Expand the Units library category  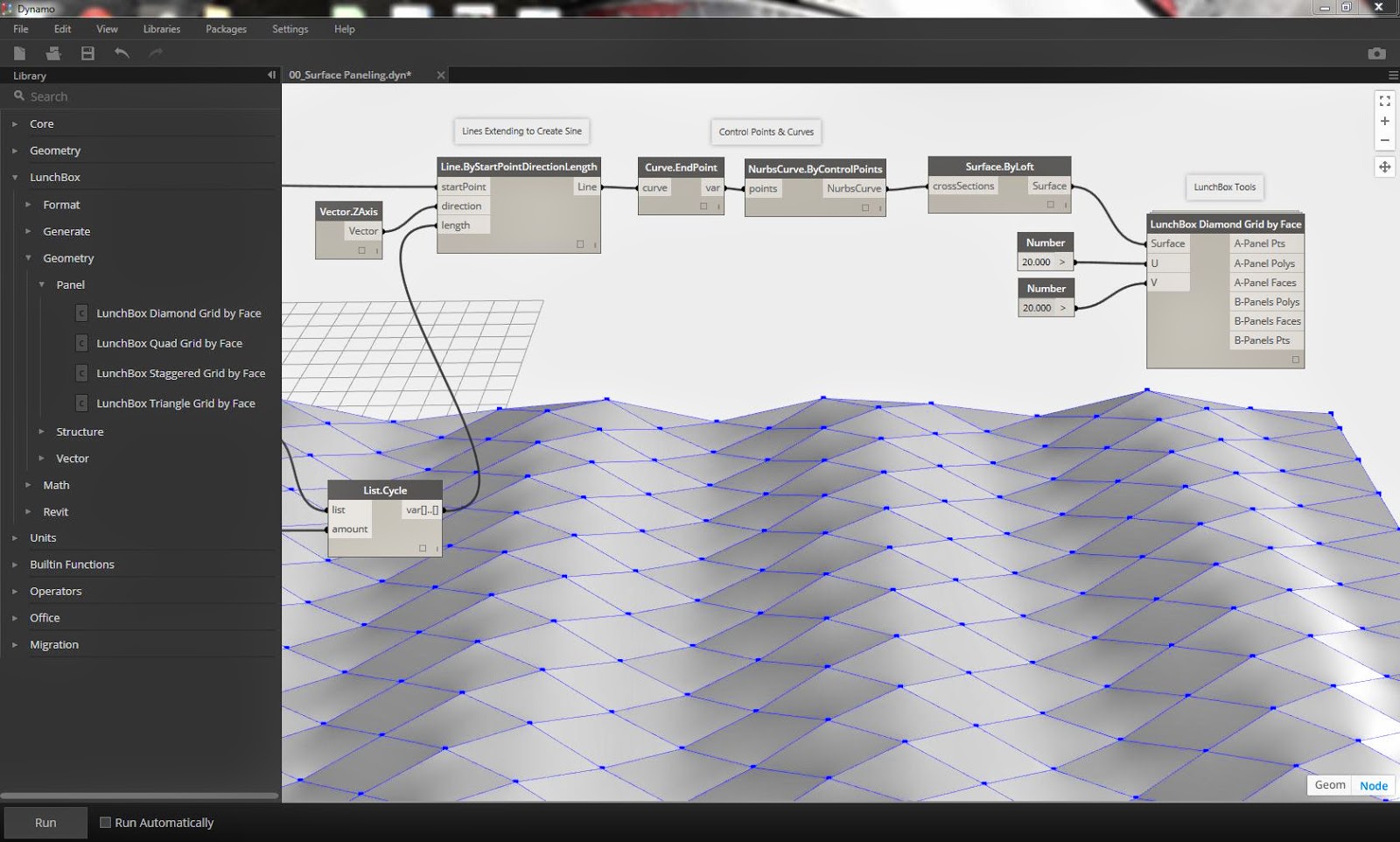tap(15, 538)
